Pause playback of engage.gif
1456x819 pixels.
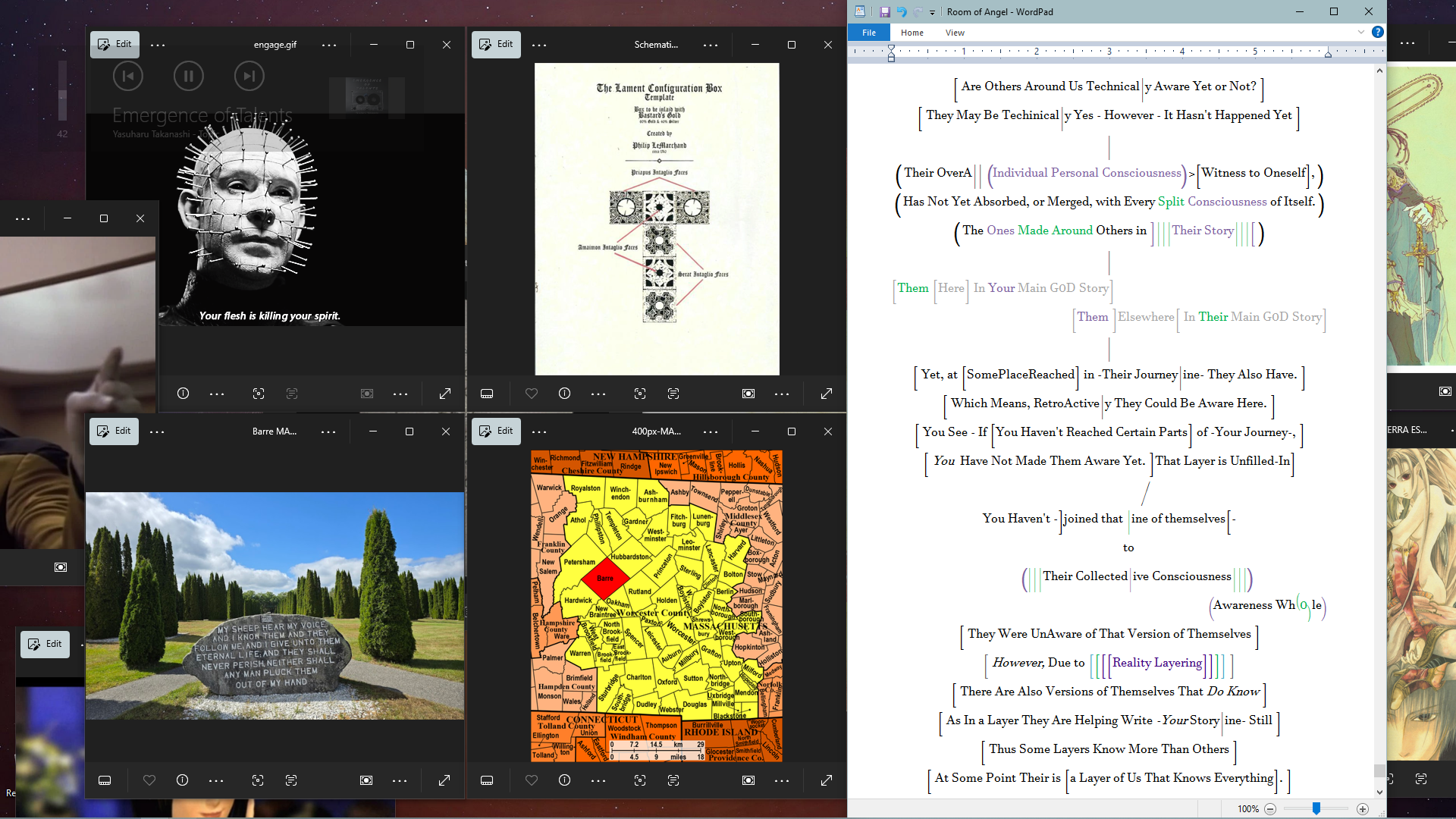189,76
